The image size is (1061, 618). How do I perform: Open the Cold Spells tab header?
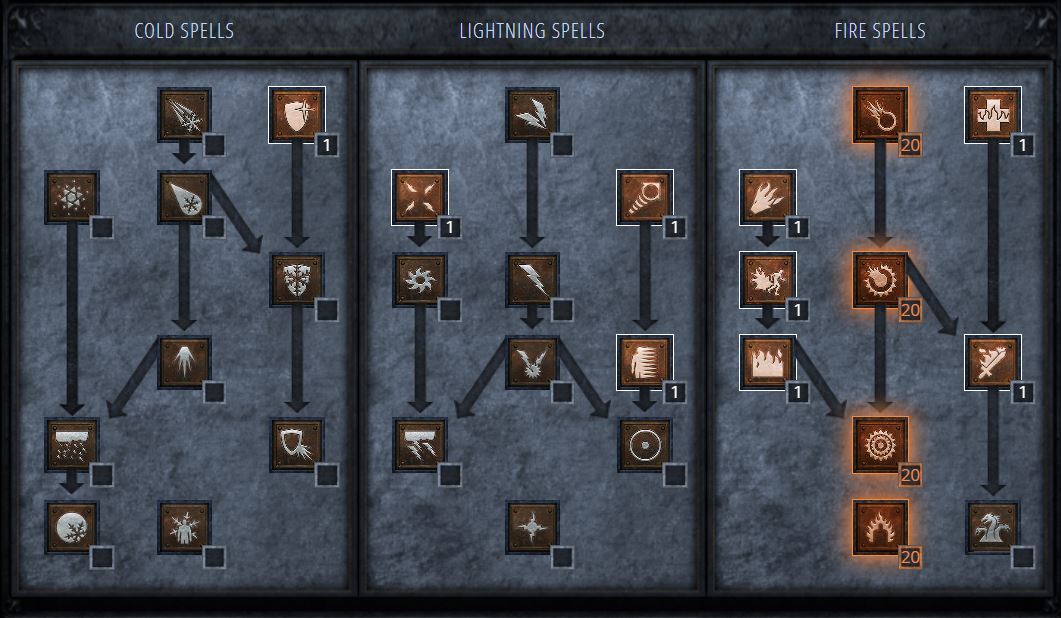tap(184, 31)
